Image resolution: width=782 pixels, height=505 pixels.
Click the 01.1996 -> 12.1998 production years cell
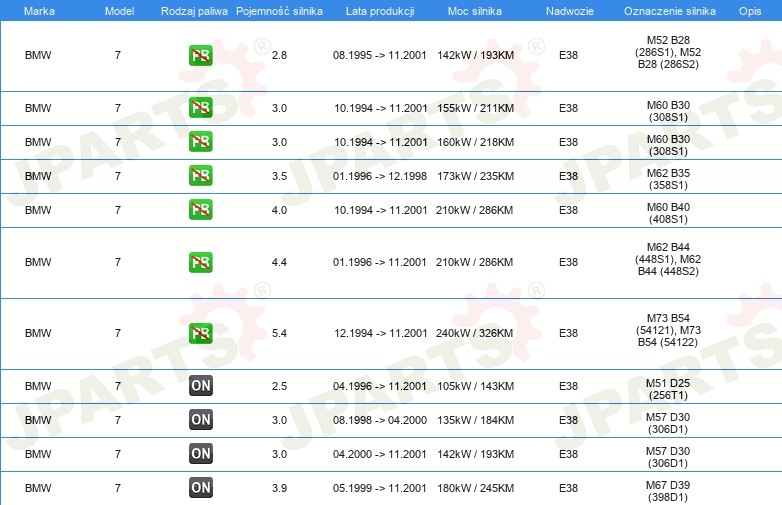coord(380,176)
